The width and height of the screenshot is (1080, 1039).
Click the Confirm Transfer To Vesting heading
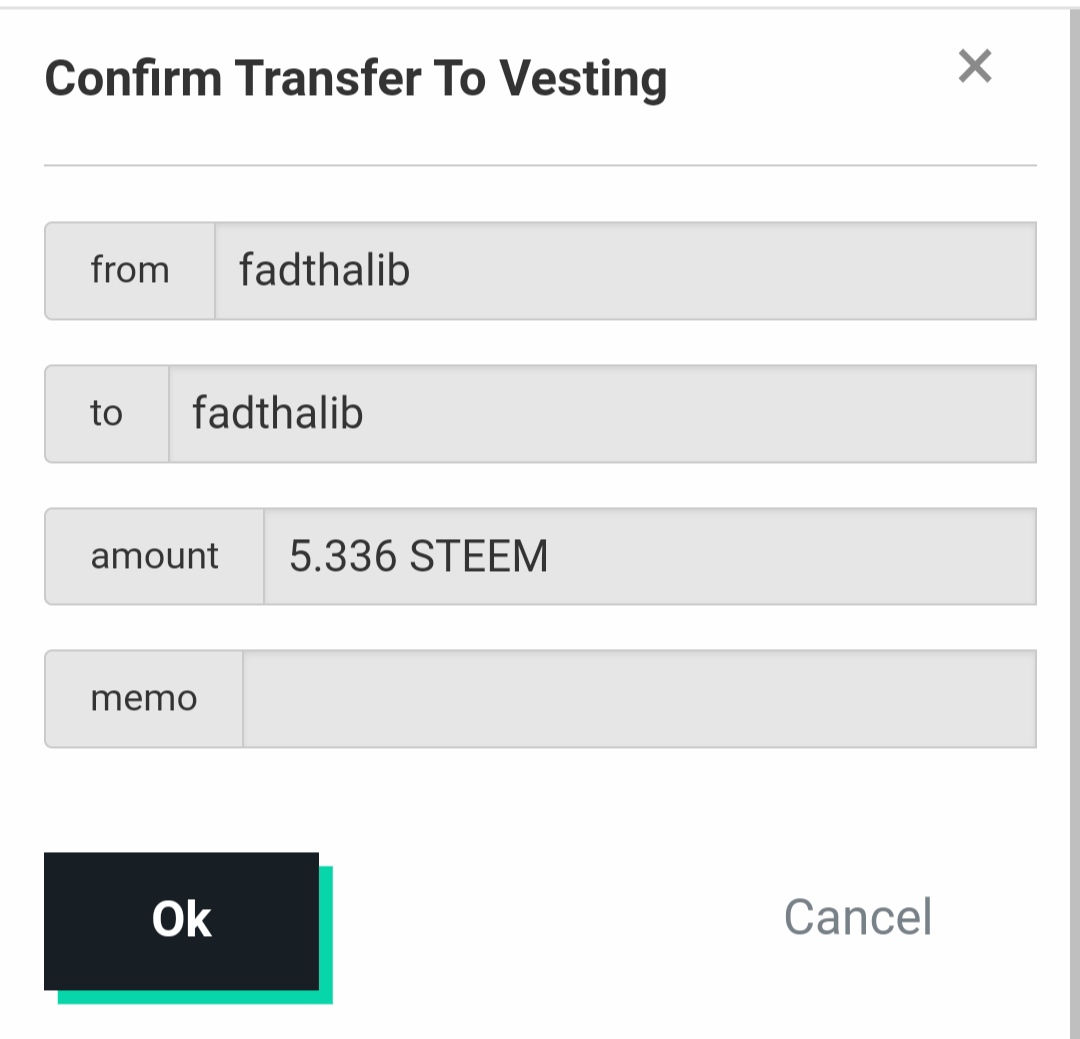[355, 78]
